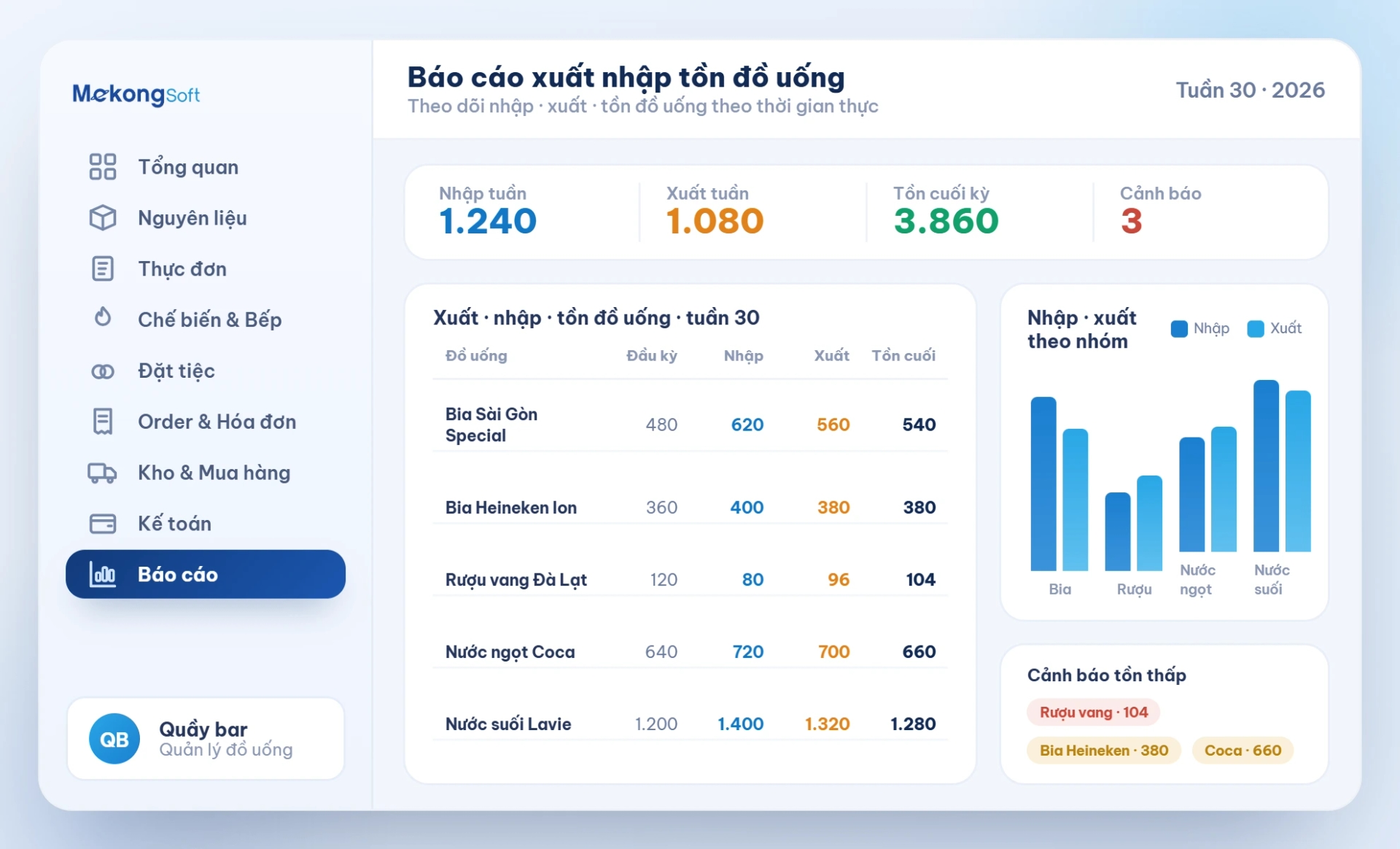Click the Tổng quan grid icon
1400x849 pixels.
pos(103,166)
